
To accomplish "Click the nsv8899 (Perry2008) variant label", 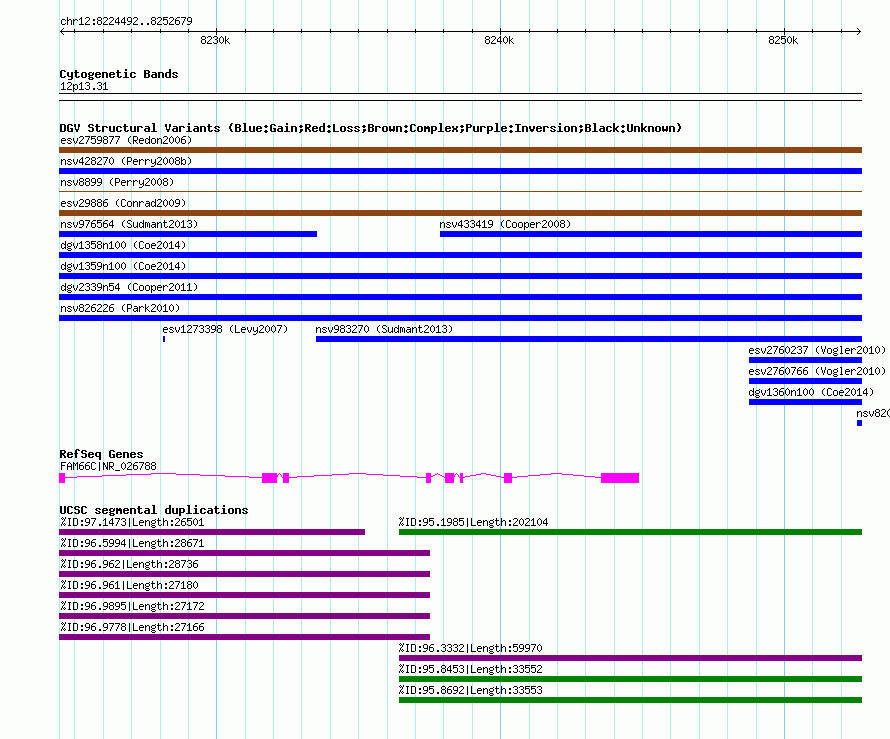I will tap(117, 182).
